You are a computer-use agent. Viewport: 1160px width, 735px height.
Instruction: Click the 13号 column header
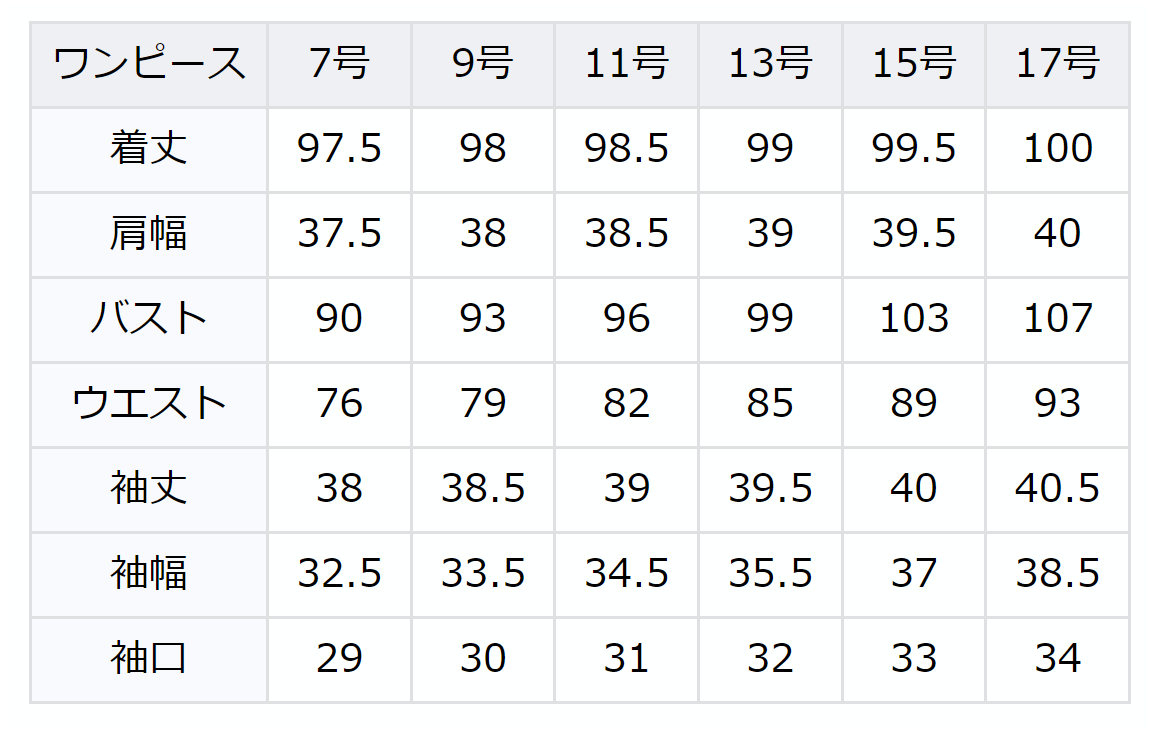coord(770,65)
